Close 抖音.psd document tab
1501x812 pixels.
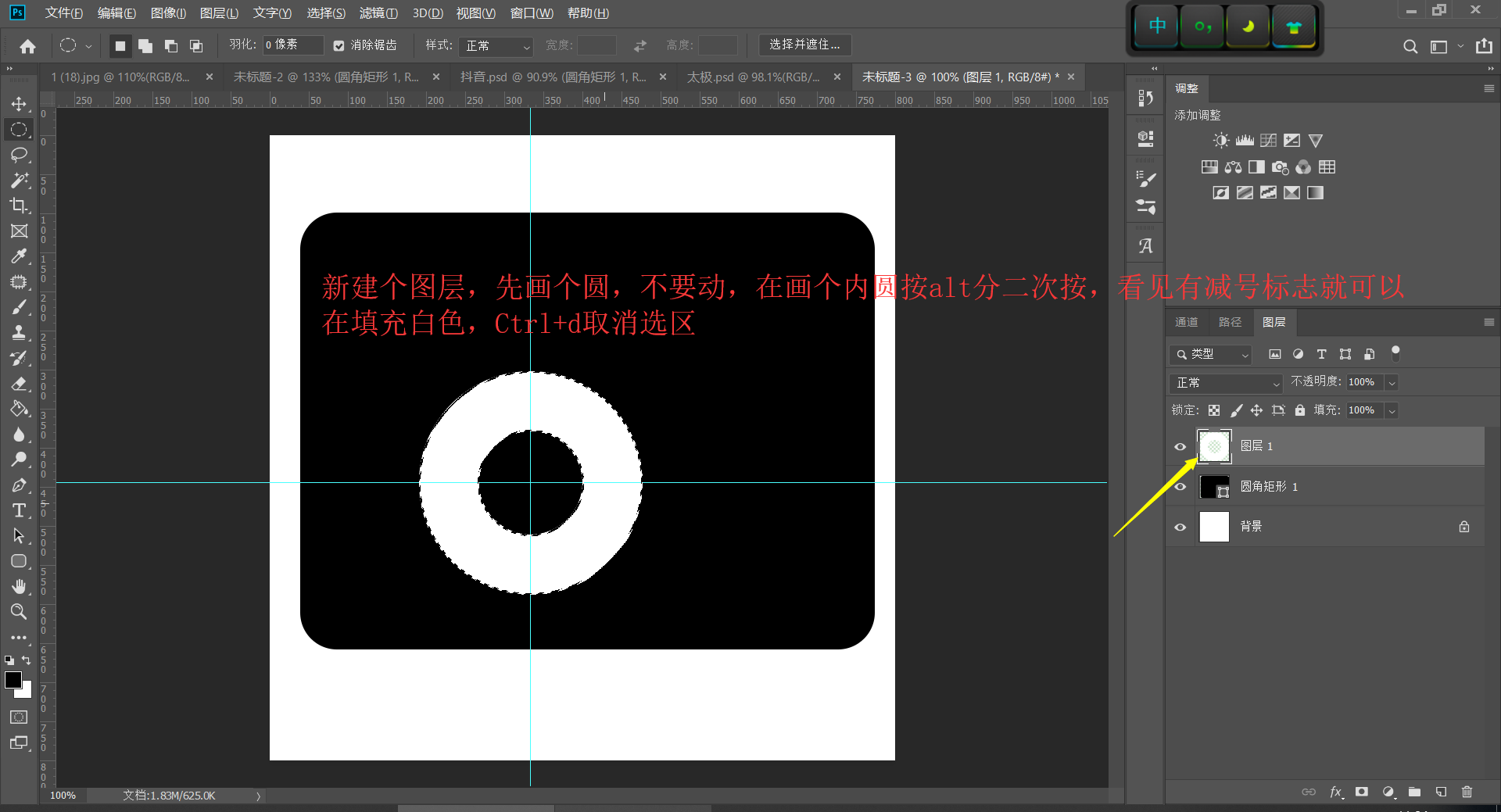pos(663,77)
